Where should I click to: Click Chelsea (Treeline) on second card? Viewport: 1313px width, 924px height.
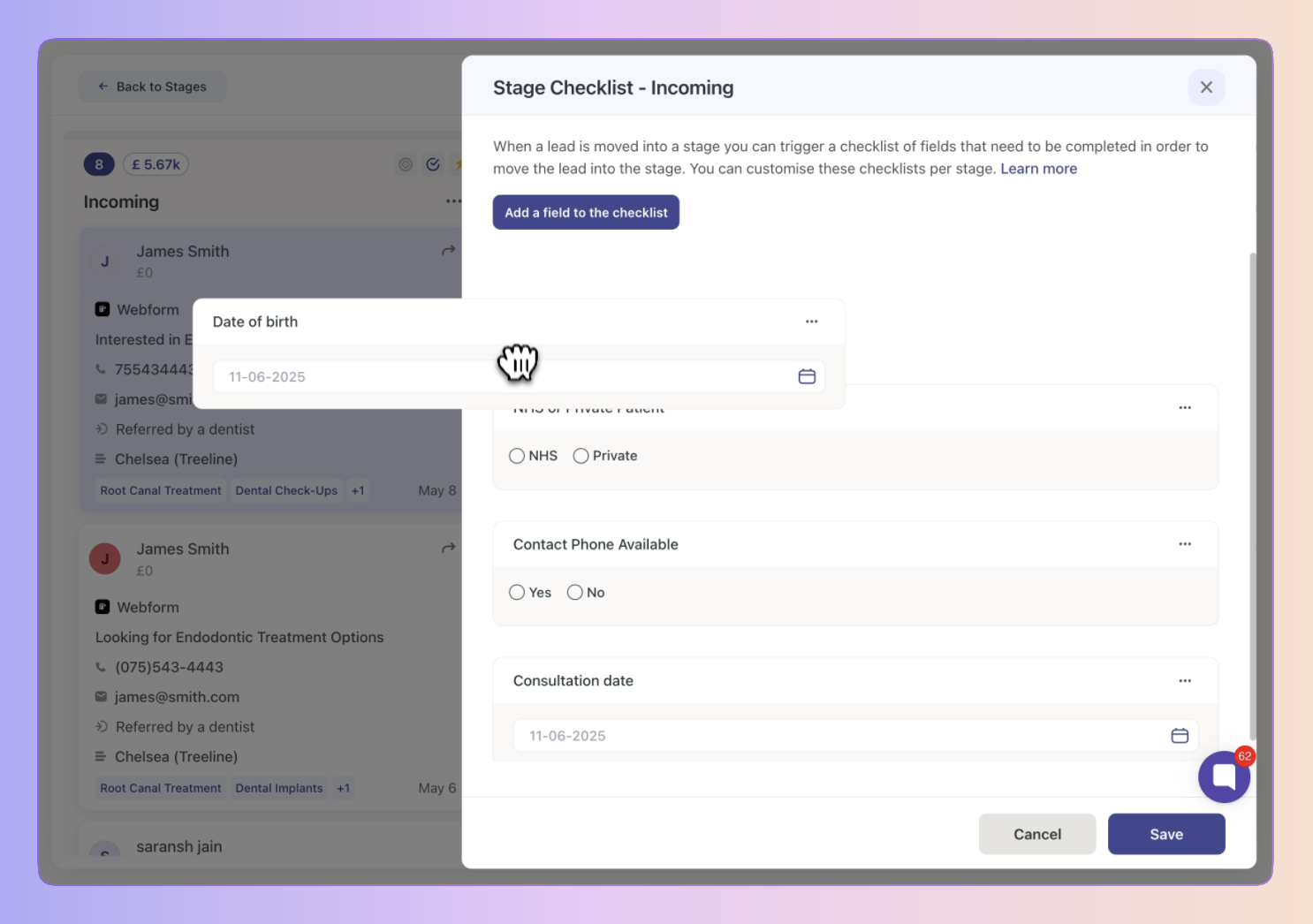pyautogui.click(x=176, y=757)
